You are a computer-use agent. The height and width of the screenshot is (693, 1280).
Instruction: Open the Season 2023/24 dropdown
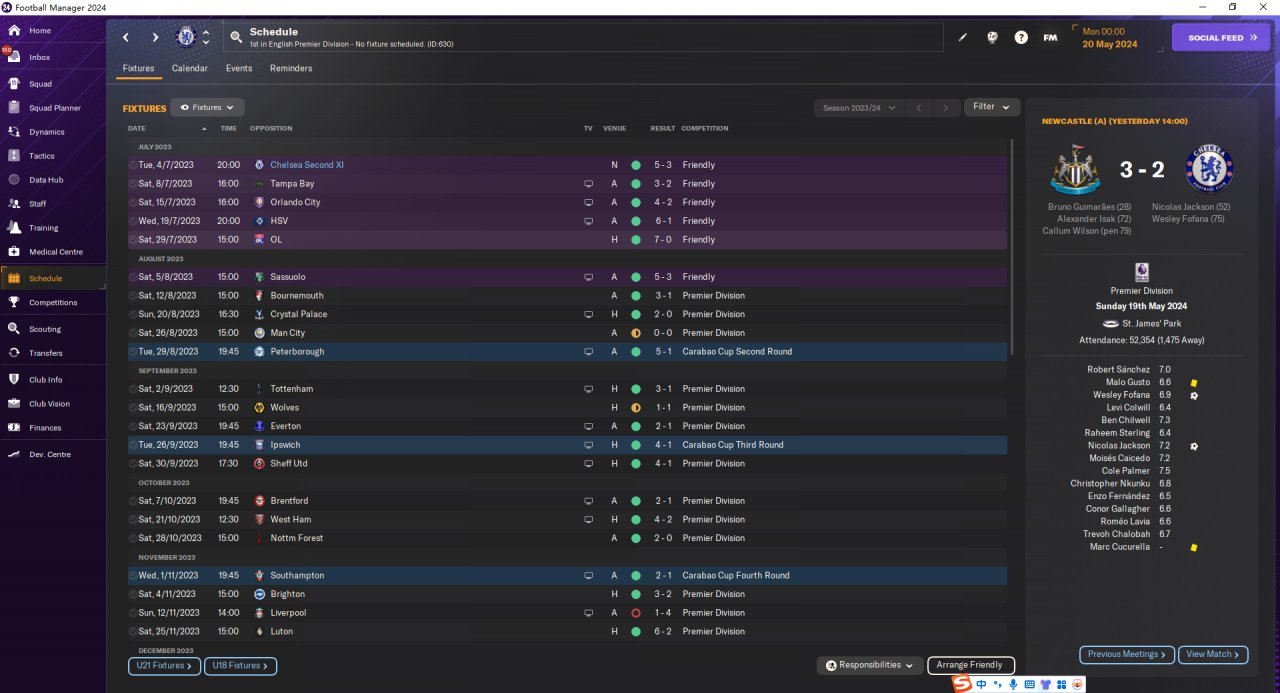click(x=859, y=107)
